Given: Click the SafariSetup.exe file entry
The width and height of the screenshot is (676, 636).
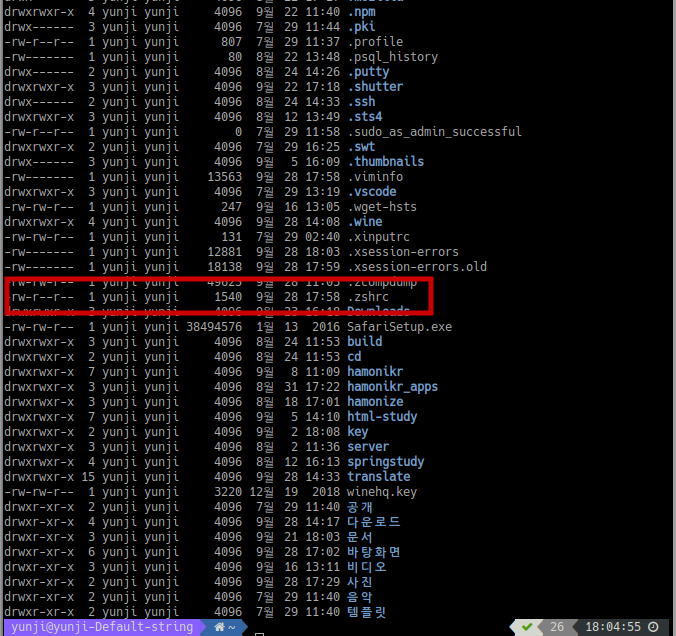Looking at the screenshot, I should [x=399, y=326].
